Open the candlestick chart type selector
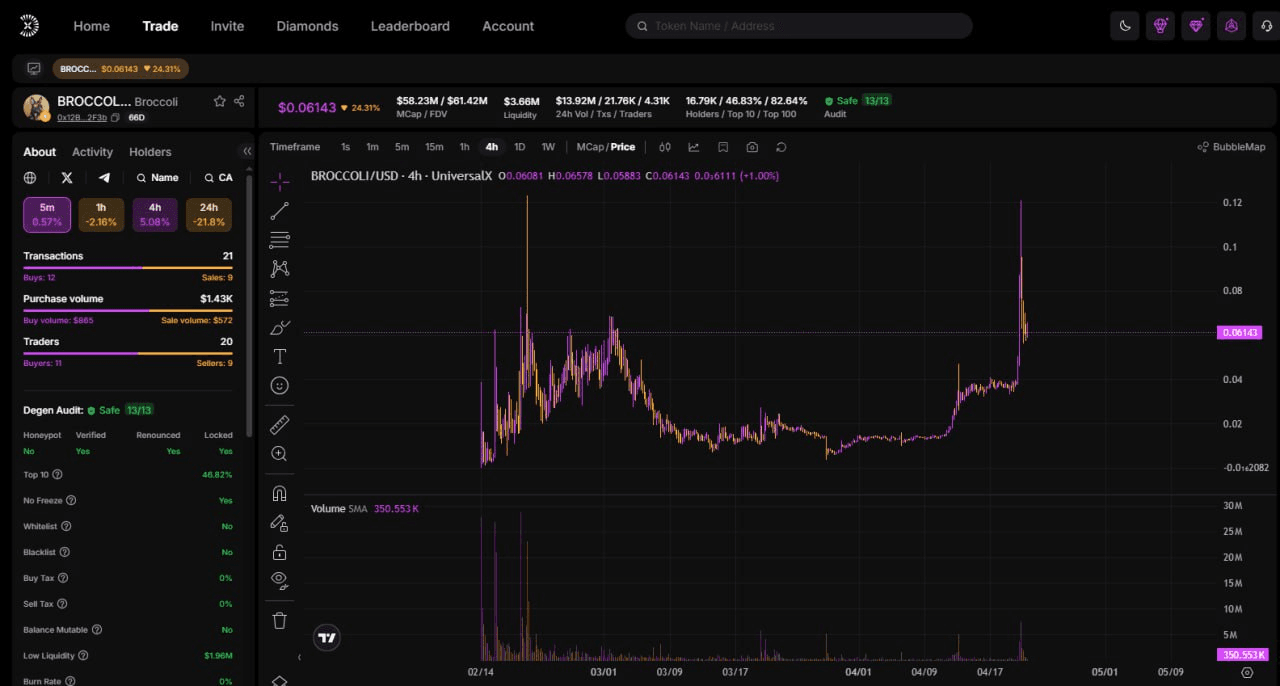 pyautogui.click(x=665, y=147)
